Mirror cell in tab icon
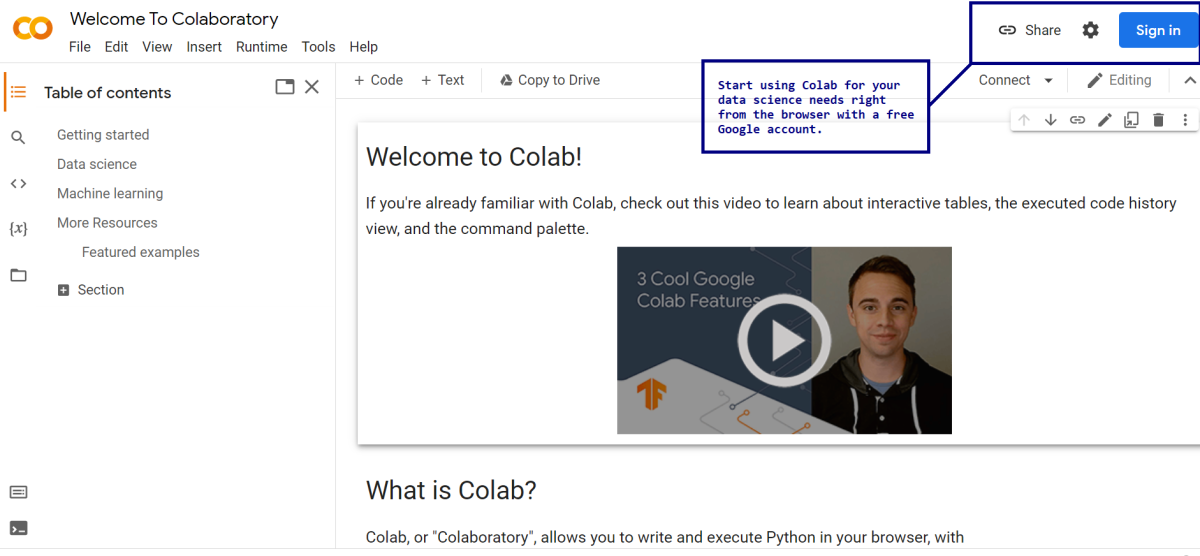The width and height of the screenshot is (1200, 556). pos(1131,120)
